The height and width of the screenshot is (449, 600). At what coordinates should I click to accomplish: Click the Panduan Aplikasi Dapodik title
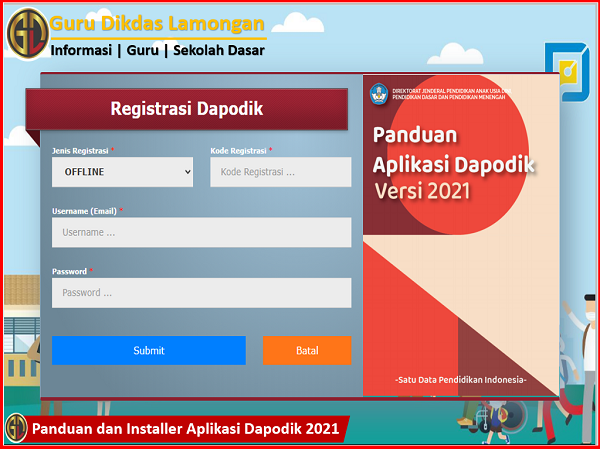[x=453, y=150]
